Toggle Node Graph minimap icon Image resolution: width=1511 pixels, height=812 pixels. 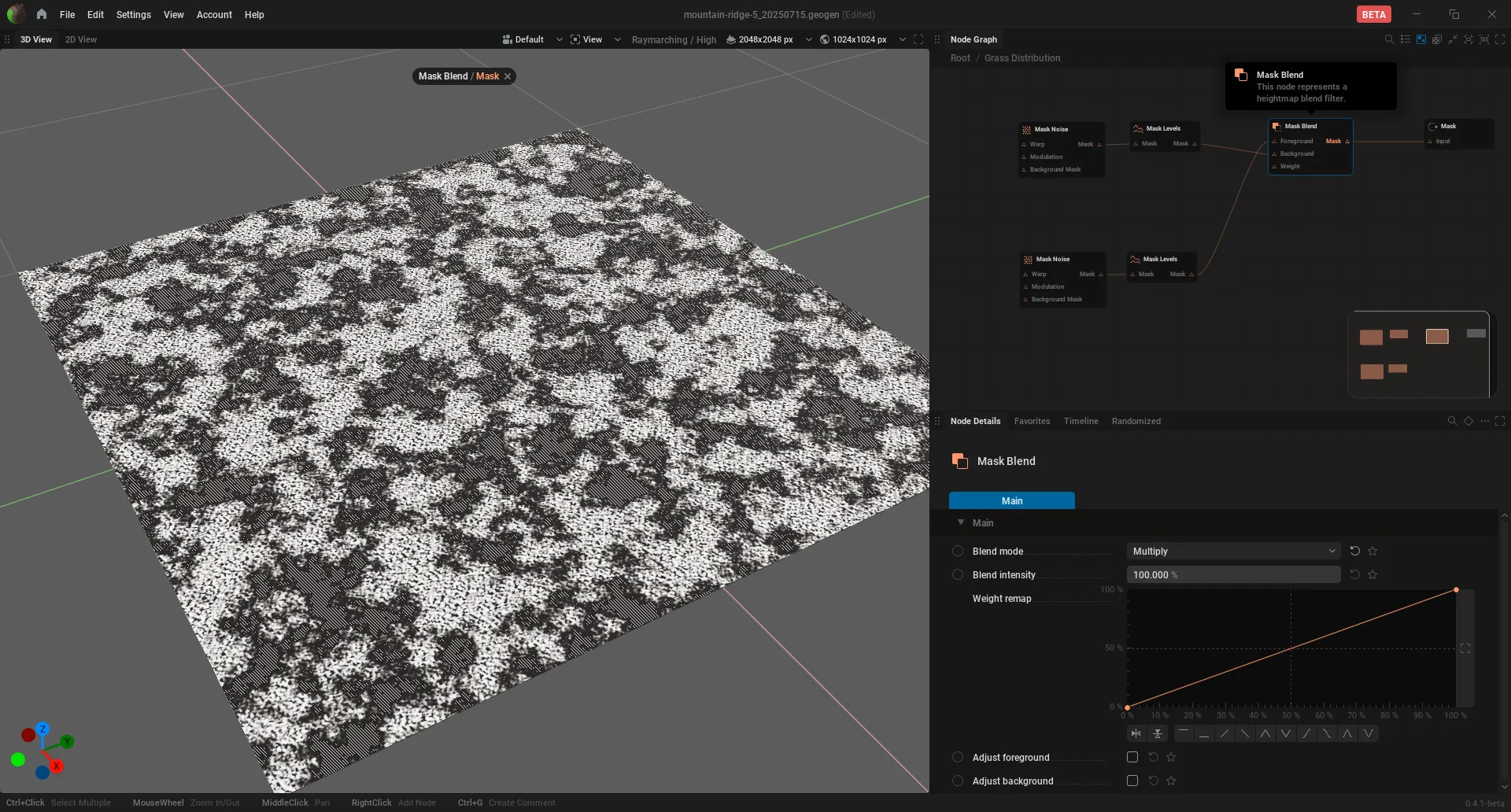coord(1421,39)
